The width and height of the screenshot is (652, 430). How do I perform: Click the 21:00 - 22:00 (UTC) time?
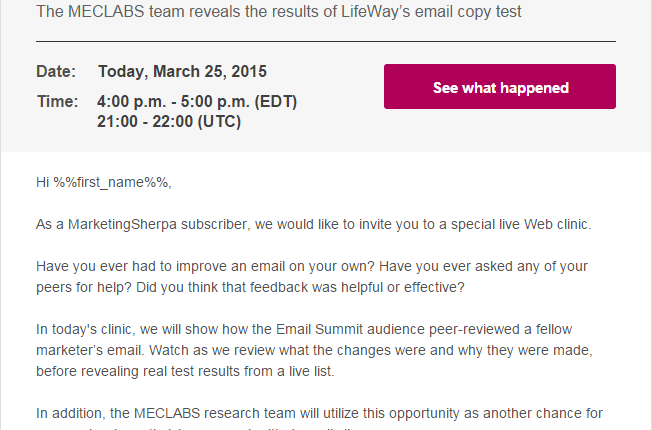click(x=169, y=122)
